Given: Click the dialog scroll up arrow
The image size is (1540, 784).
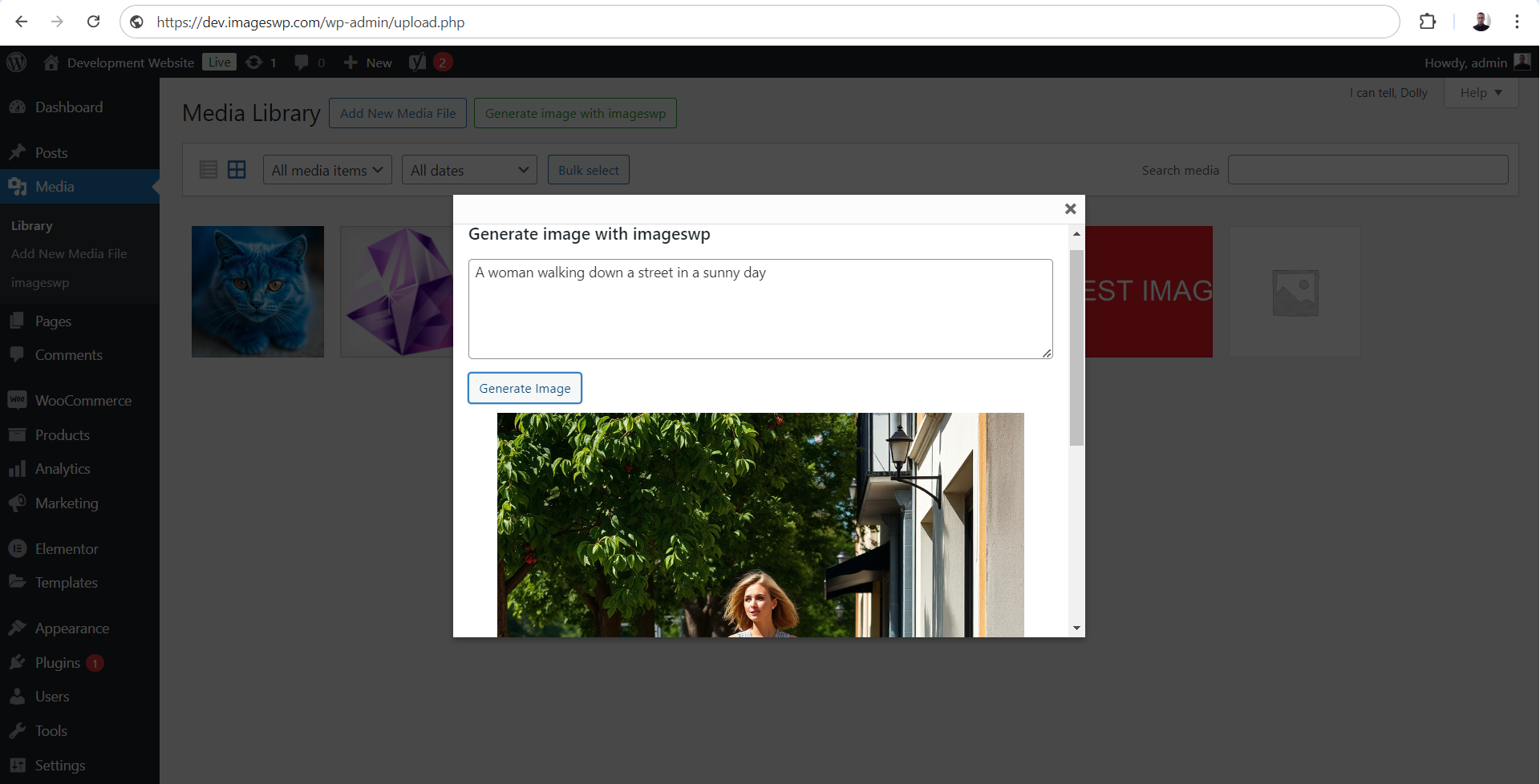Looking at the screenshot, I should pyautogui.click(x=1076, y=234).
